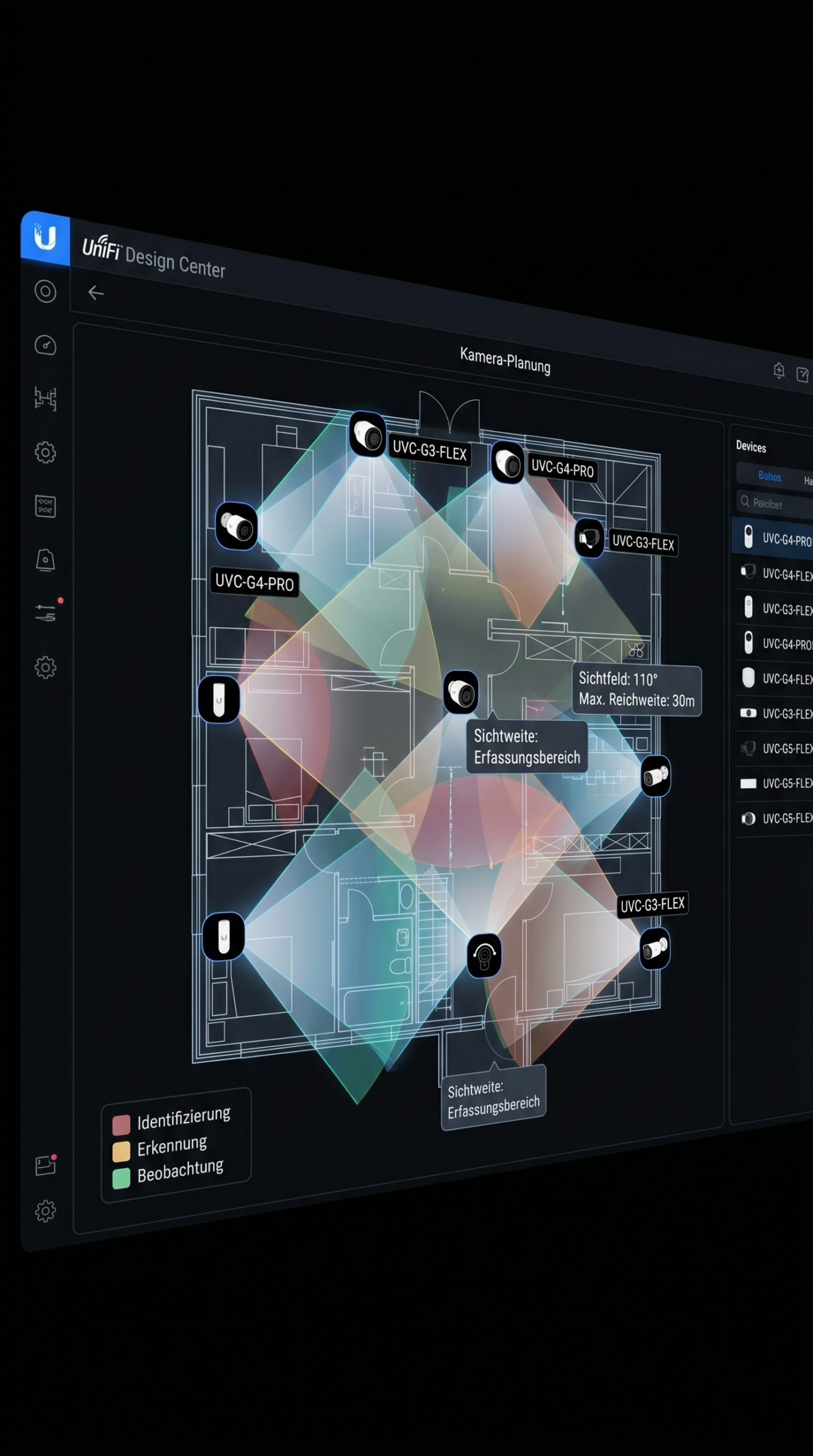The image size is (813, 1456).
Task: Switch to the blue Bahos tab
Action: [x=769, y=476]
